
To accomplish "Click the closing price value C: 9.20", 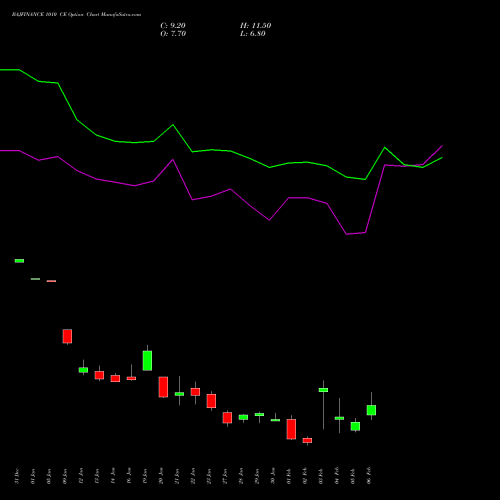I will (173, 26).
